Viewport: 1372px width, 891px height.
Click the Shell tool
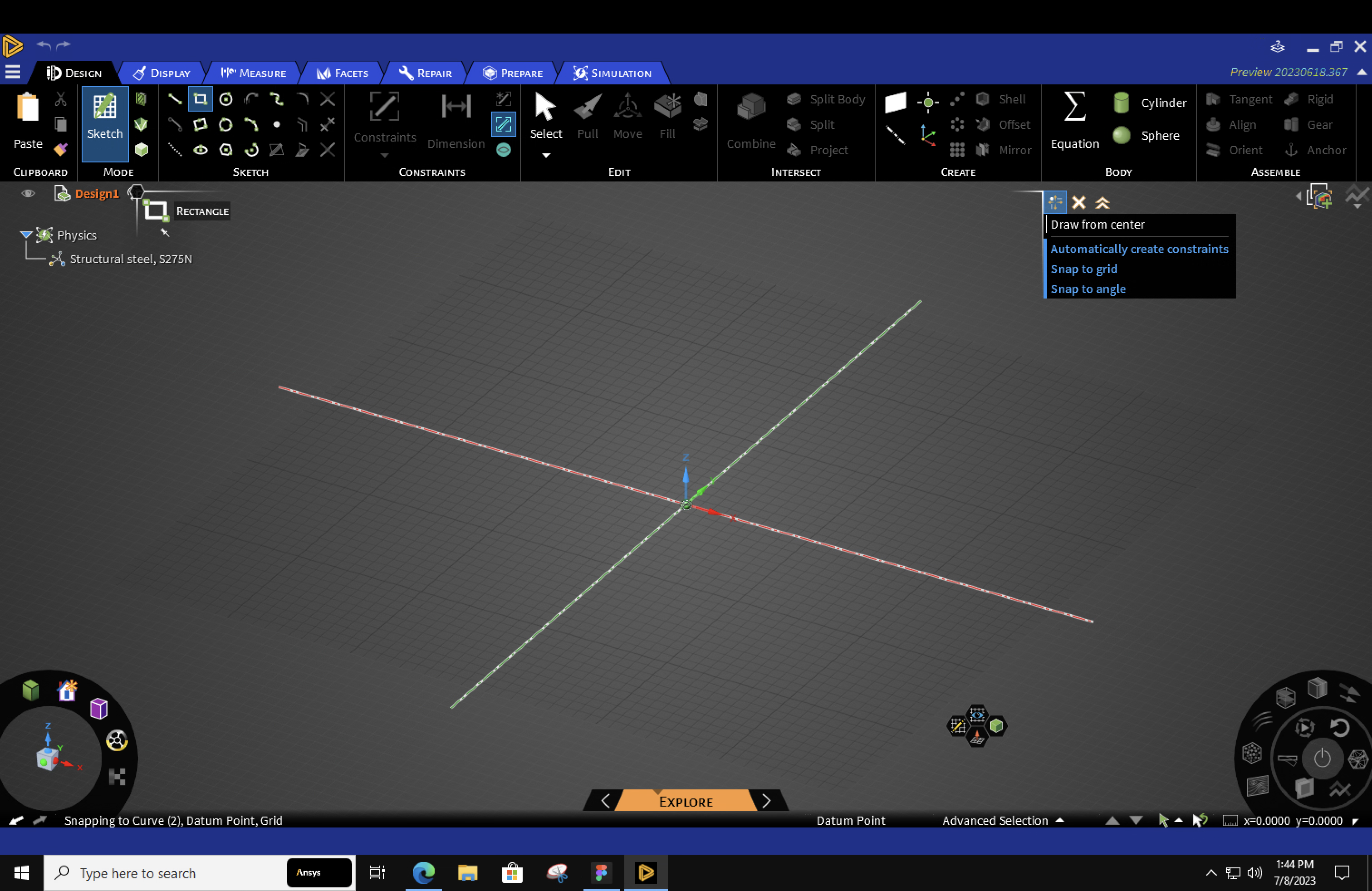(x=1001, y=99)
